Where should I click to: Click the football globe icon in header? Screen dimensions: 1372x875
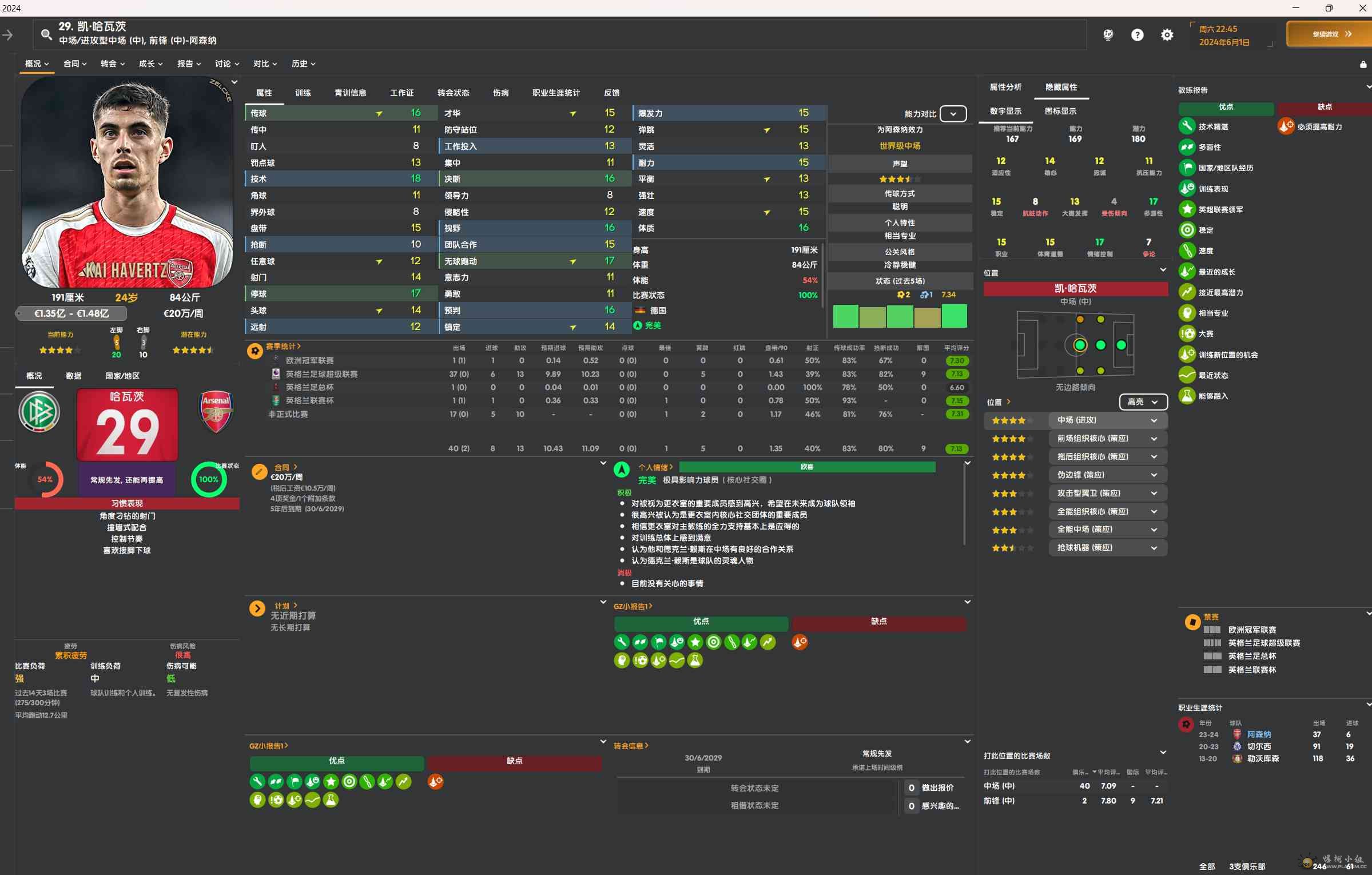tap(1108, 35)
